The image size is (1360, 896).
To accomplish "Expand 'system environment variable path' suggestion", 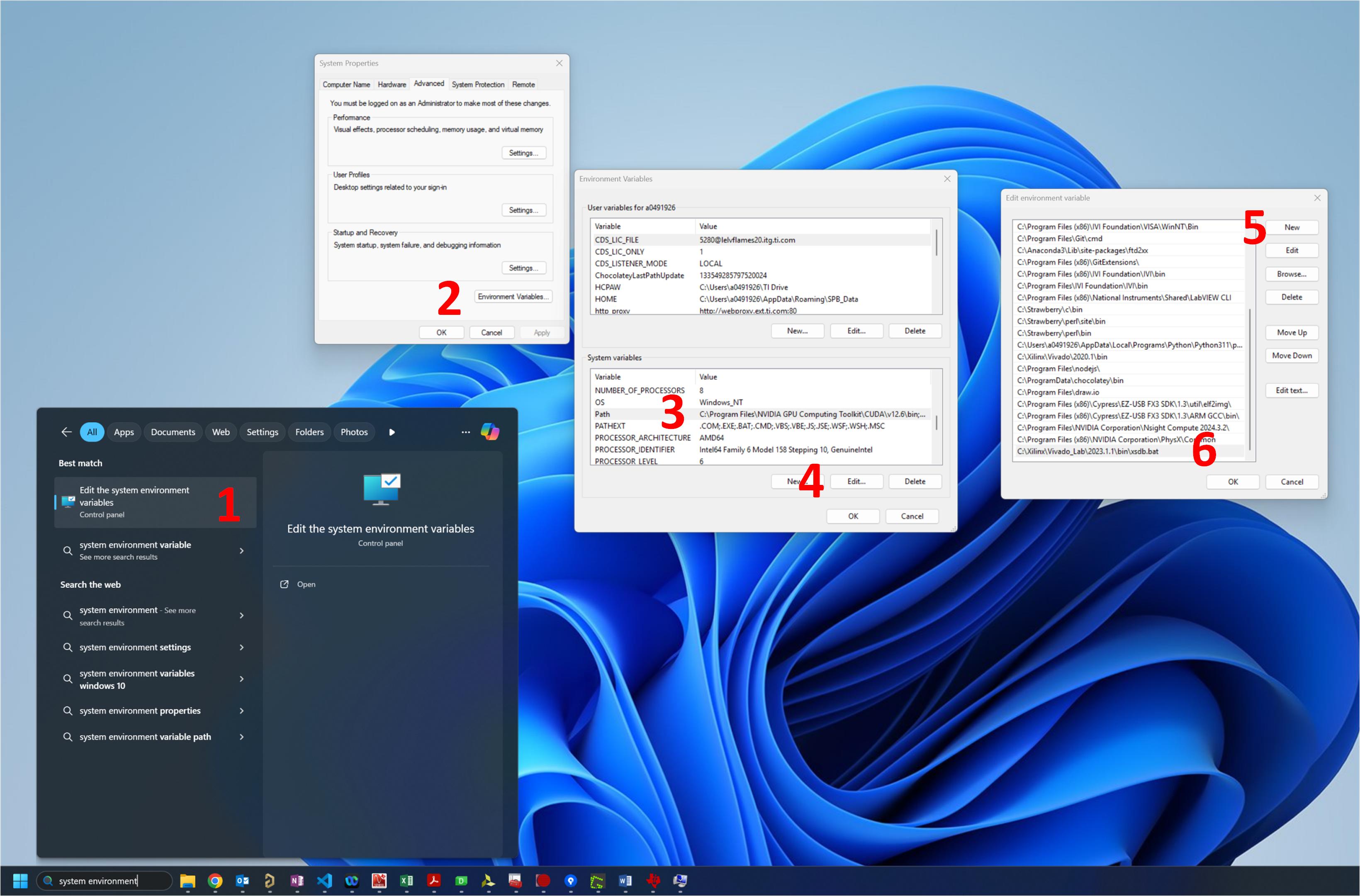I will point(242,737).
